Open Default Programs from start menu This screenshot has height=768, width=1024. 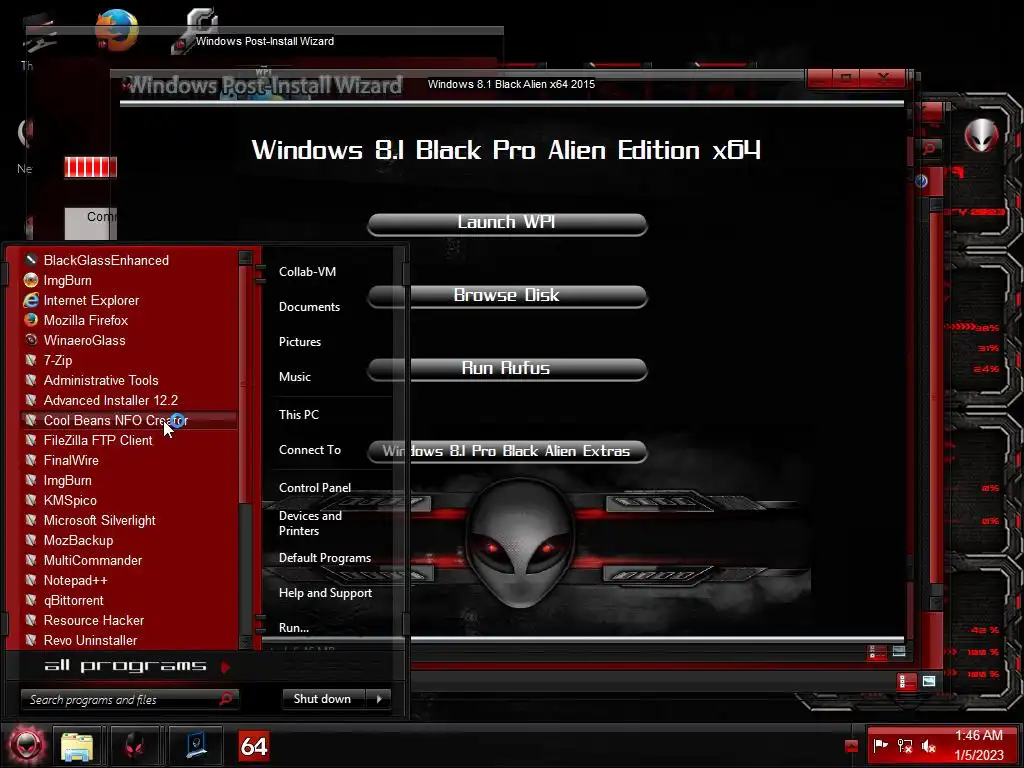325,558
